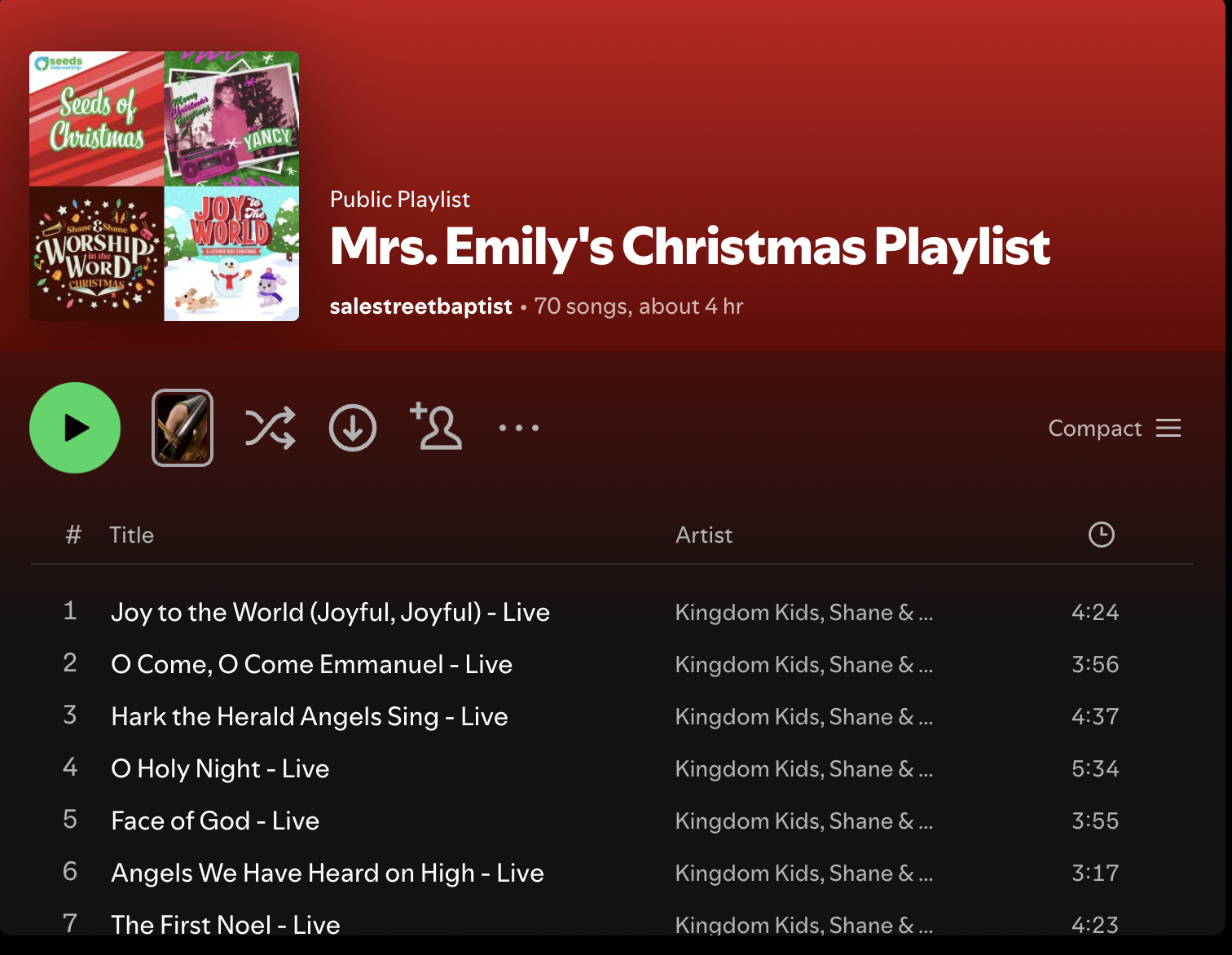Select Joy to the World (Joyful, Joyful) track
The height and width of the screenshot is (955, 1232).
point(331,612)
